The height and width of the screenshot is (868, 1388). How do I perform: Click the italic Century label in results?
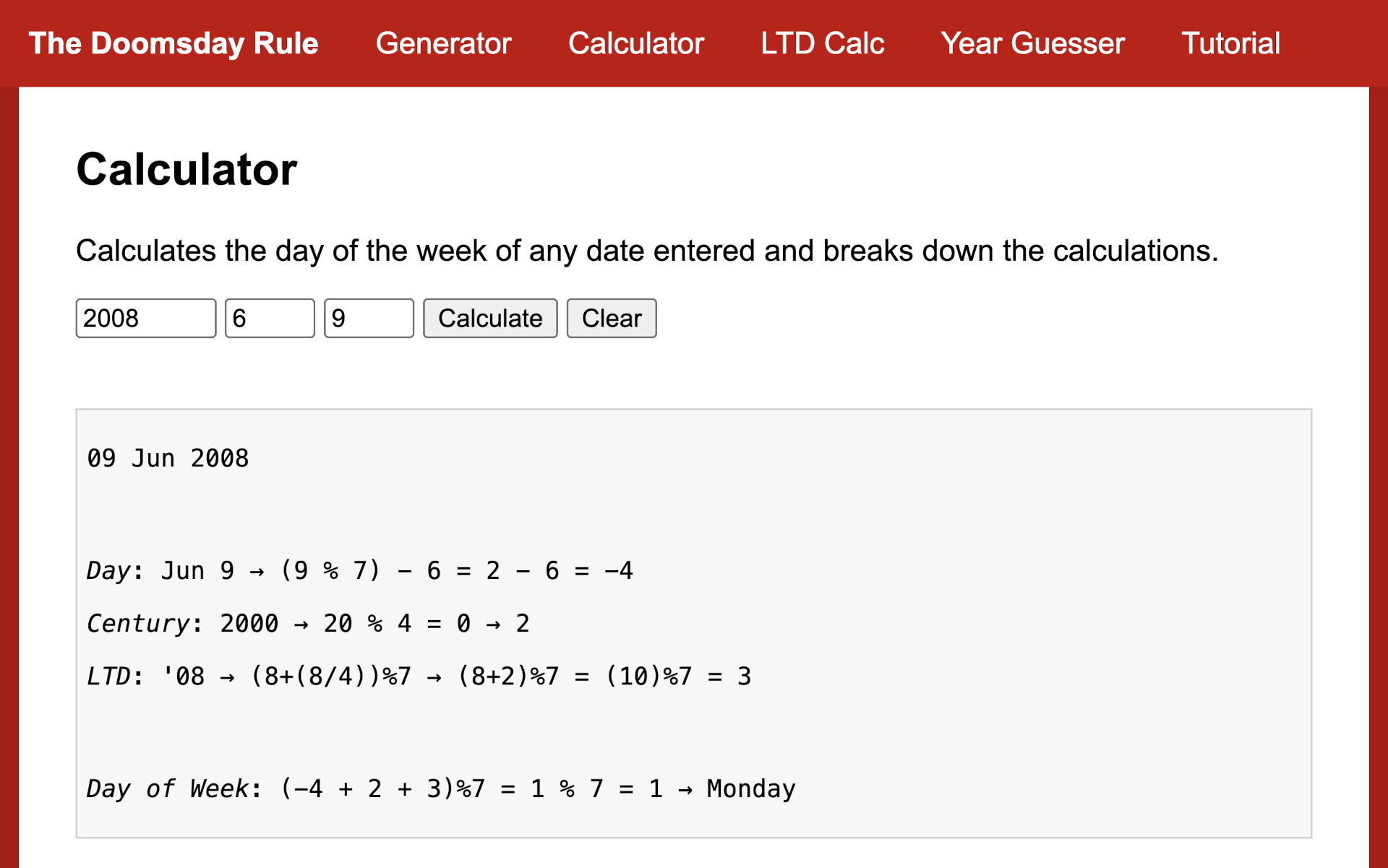coord(137,624)
